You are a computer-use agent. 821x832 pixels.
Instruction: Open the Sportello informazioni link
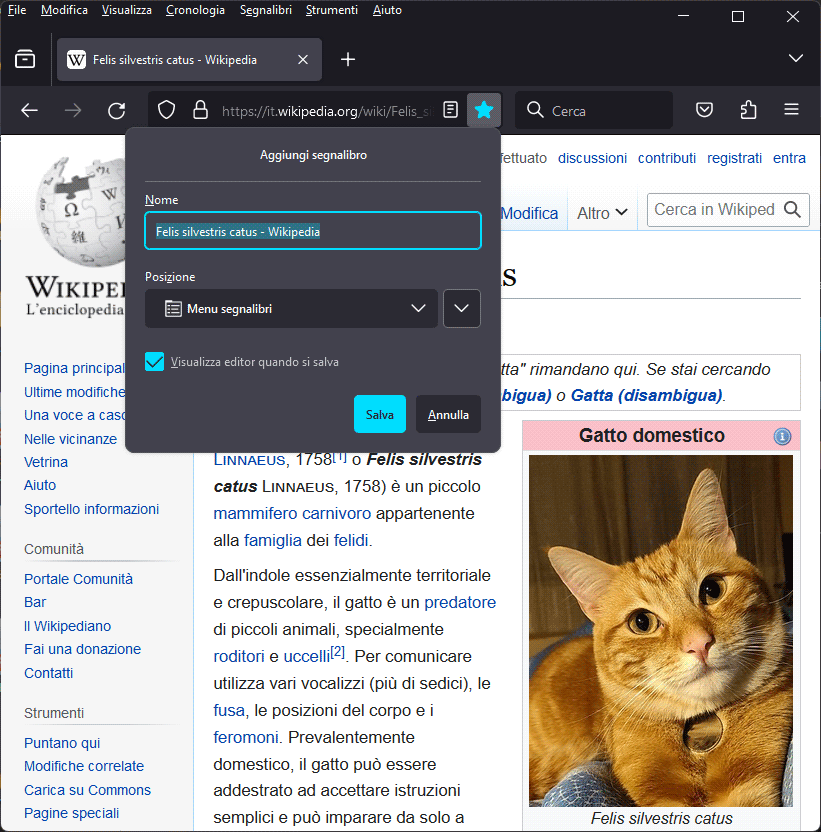coord(91,509)
